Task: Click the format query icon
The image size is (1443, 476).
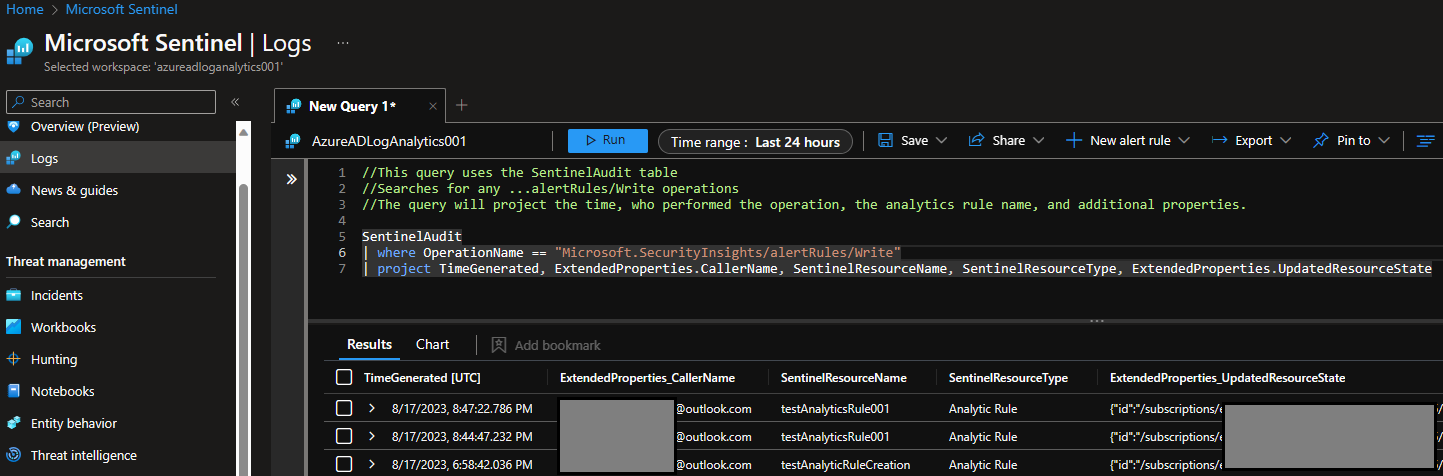Action: click(x=1425, y=141)
